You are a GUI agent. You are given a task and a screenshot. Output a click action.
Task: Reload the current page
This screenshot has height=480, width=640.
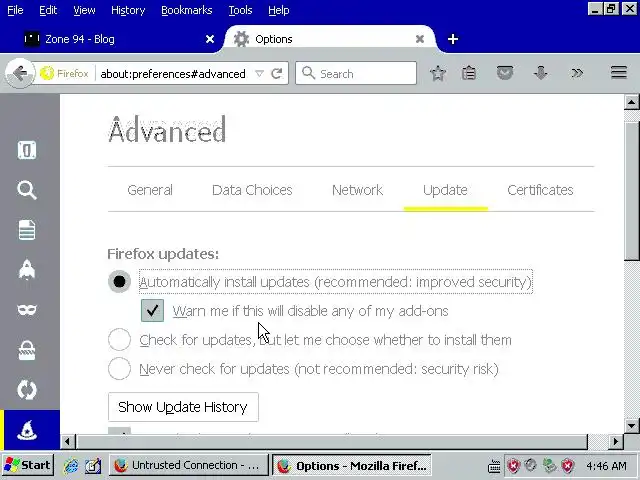point(277,73)
